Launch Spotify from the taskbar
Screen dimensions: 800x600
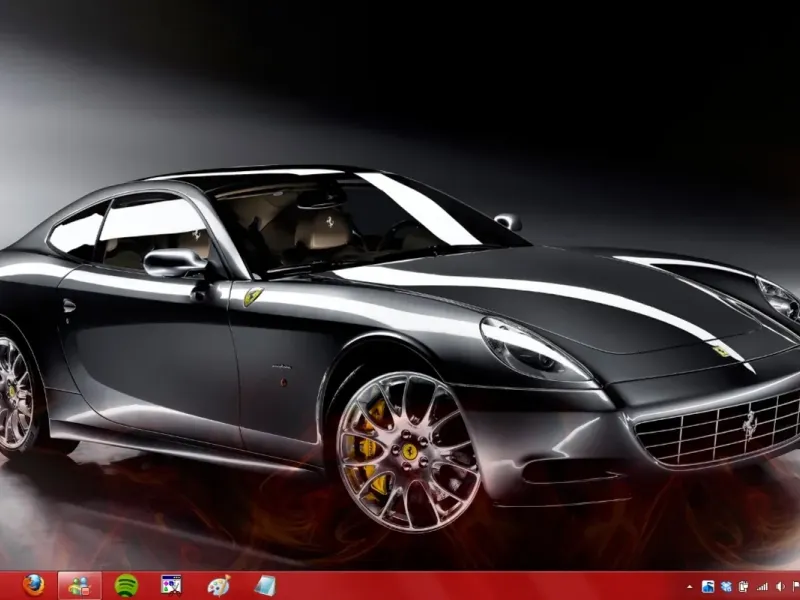point(126,585)
